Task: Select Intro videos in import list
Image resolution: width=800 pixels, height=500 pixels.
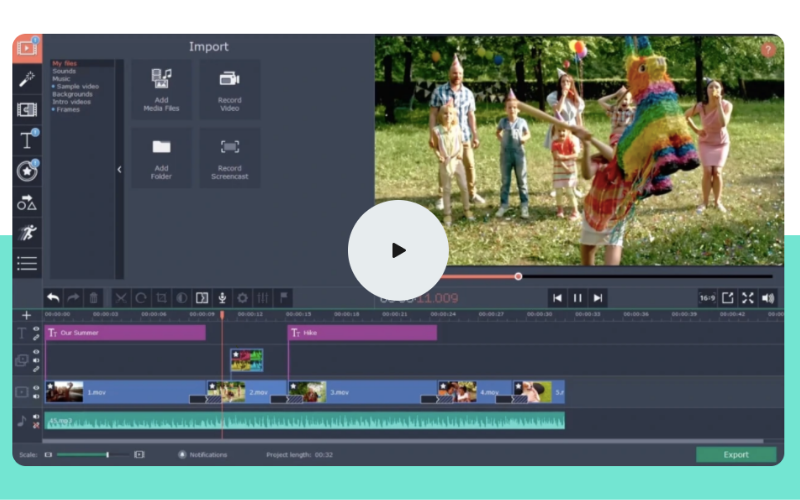Action: [71, 102]
